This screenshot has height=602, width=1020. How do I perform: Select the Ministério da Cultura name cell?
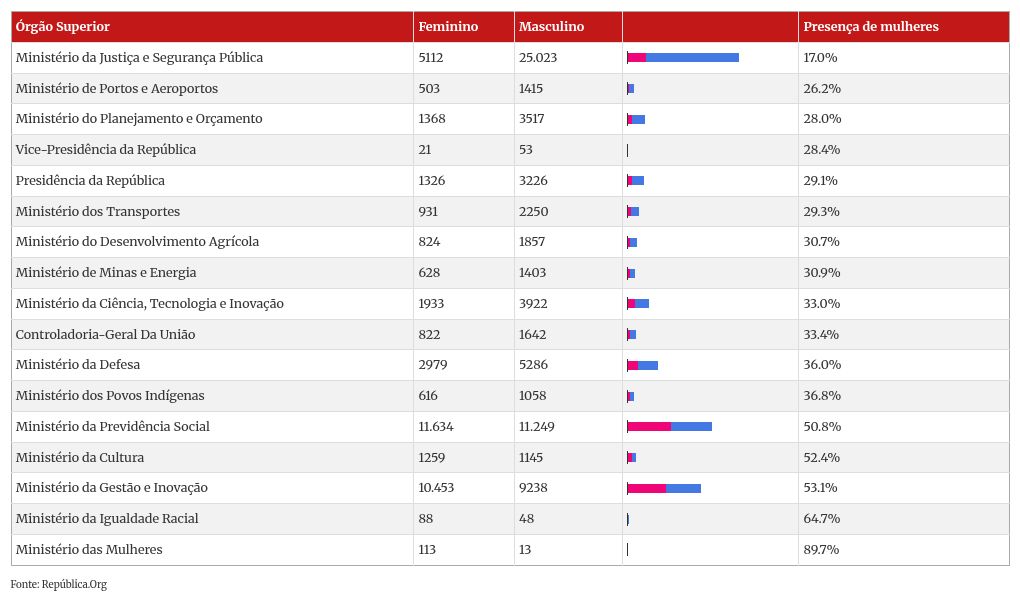(80, 458)
